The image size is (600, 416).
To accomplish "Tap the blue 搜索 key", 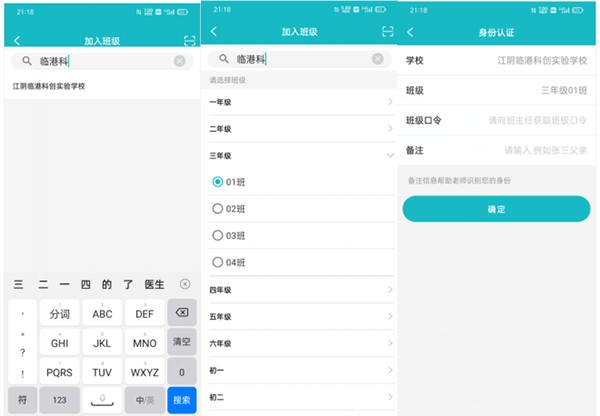I will 182,399.
